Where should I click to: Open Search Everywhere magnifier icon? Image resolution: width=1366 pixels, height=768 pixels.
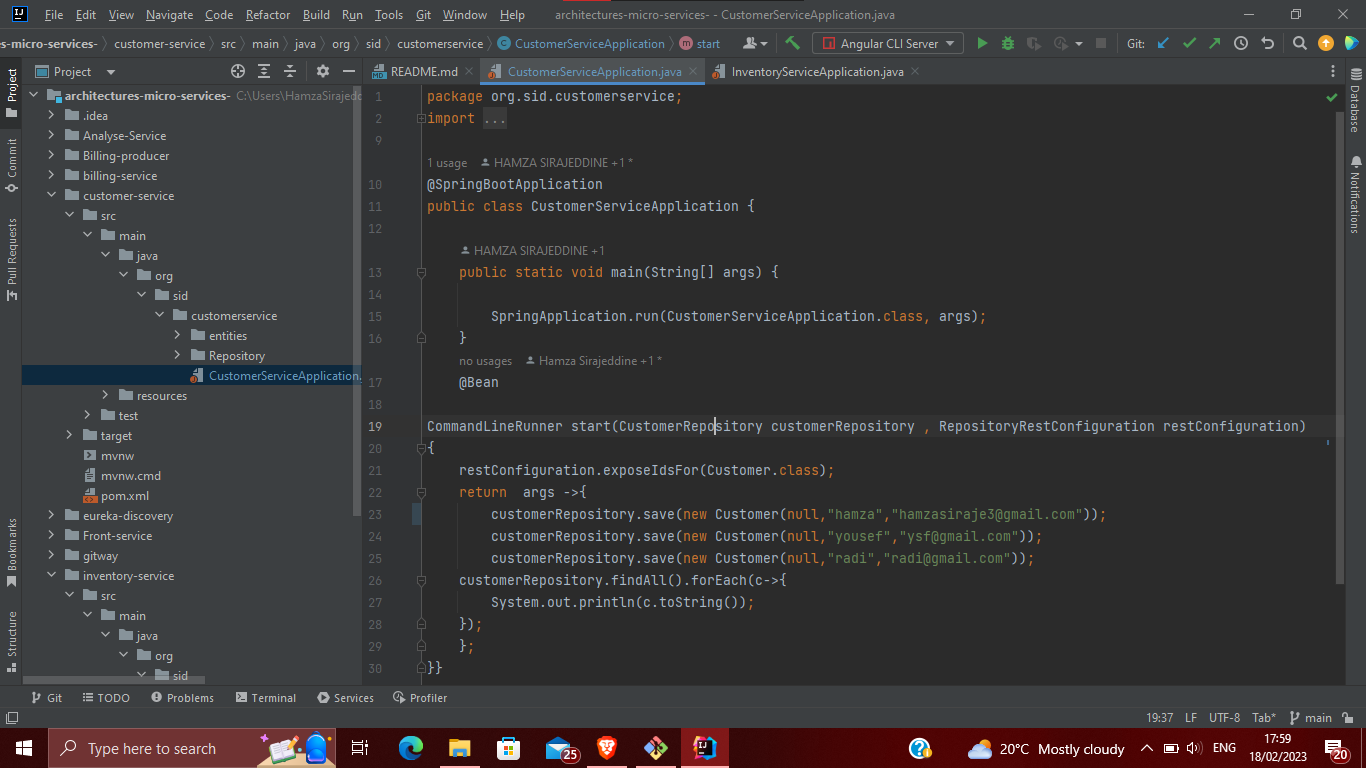(1299, 43)
